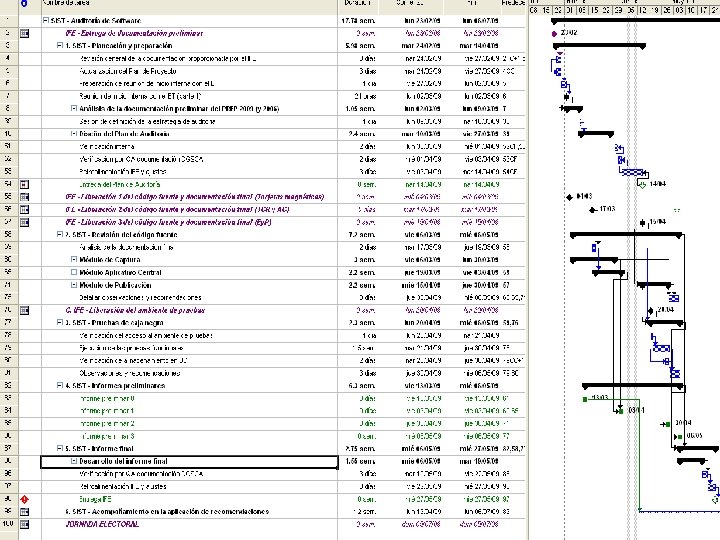Collapse '4. SIST - Informes preliminares'

[x=60, y=386]
